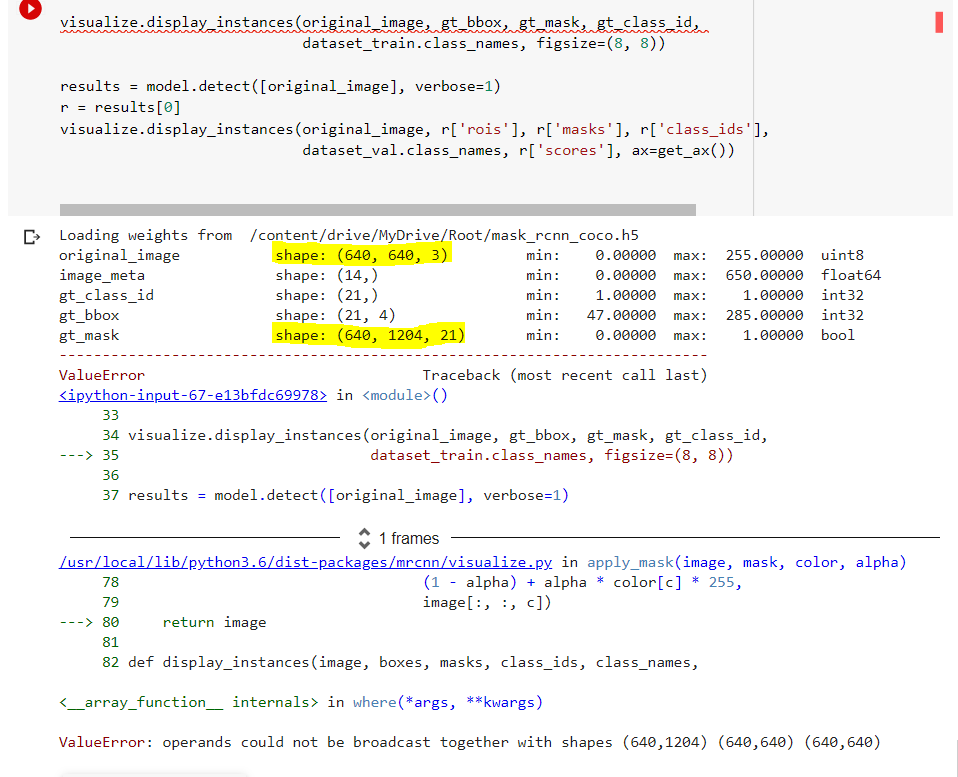Click the shape '(14,)' of image_meta

click(x=357, y=275)
